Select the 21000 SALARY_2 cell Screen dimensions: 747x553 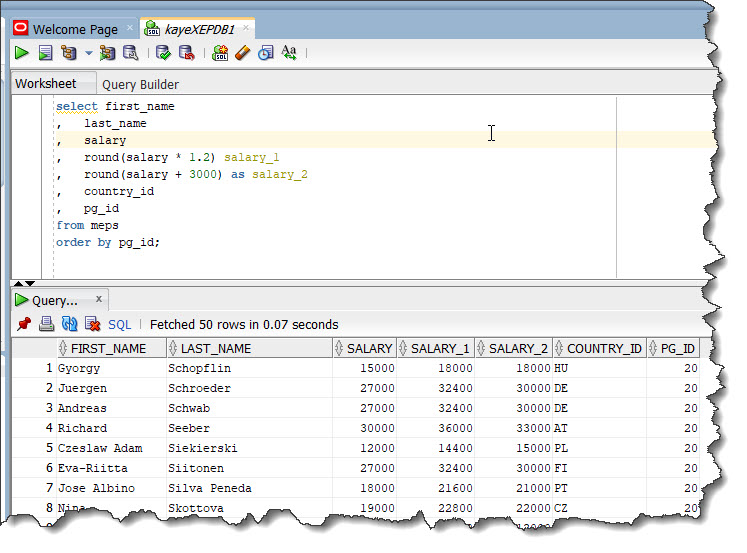tap(514, 488)
